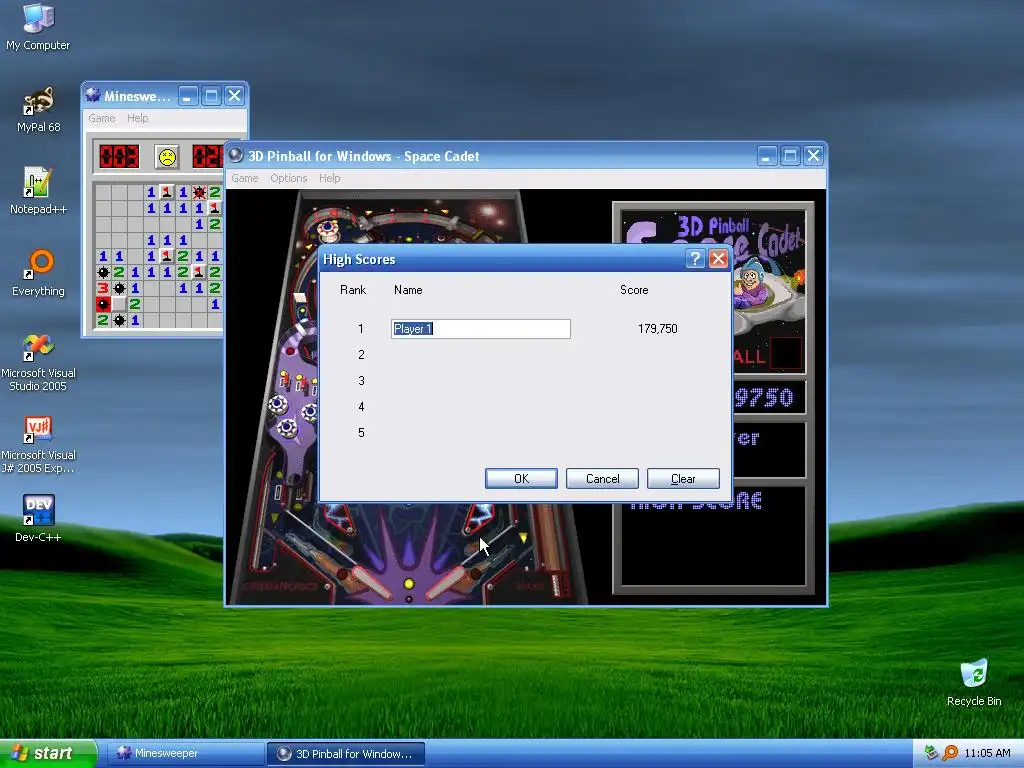Click the search magnifier tray icon
Image resolution: width=1024 pixels, height=768 pixels.
pos(950,753)
